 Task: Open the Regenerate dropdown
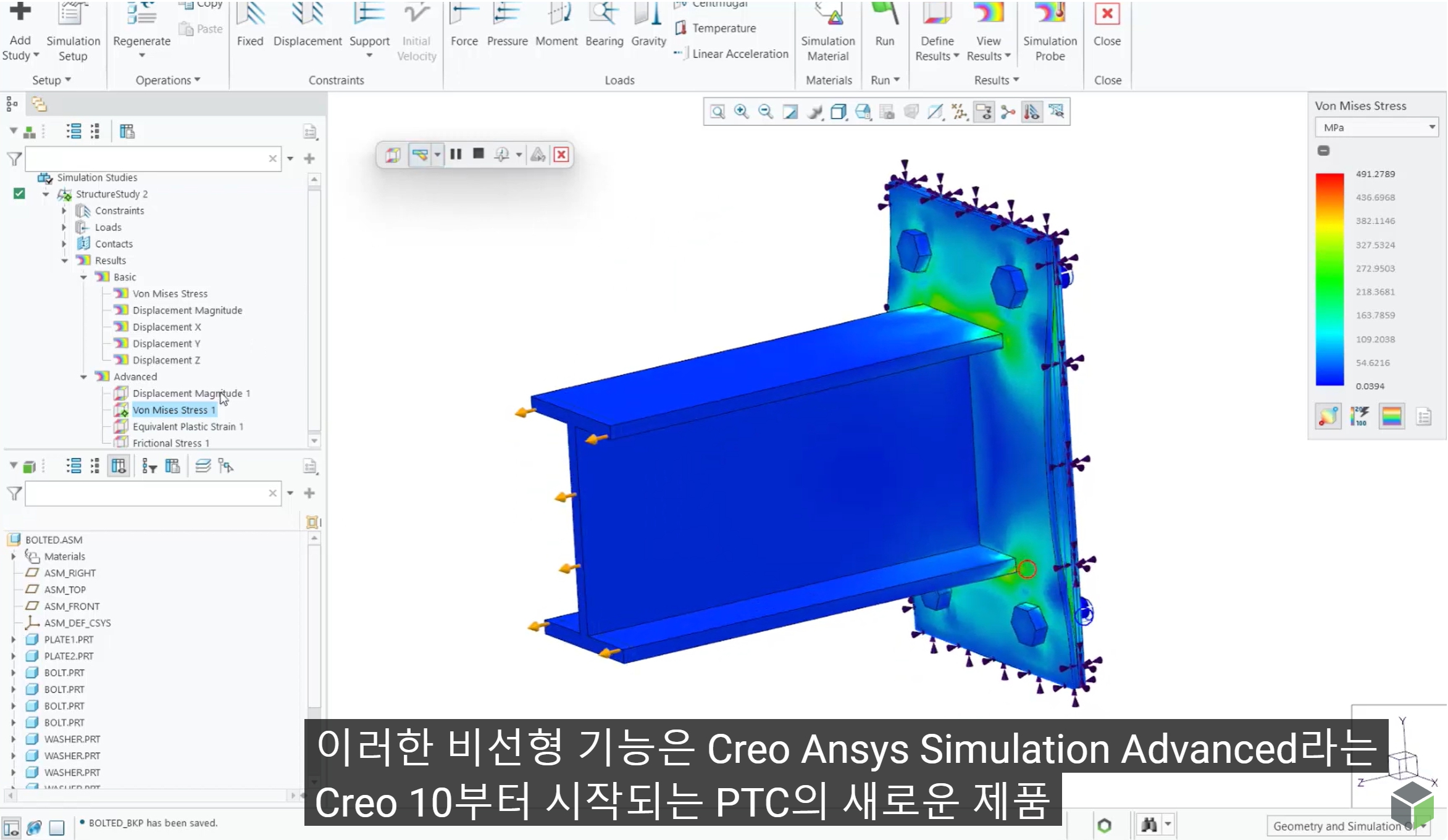pyautogui.click(x=141, y=56)
